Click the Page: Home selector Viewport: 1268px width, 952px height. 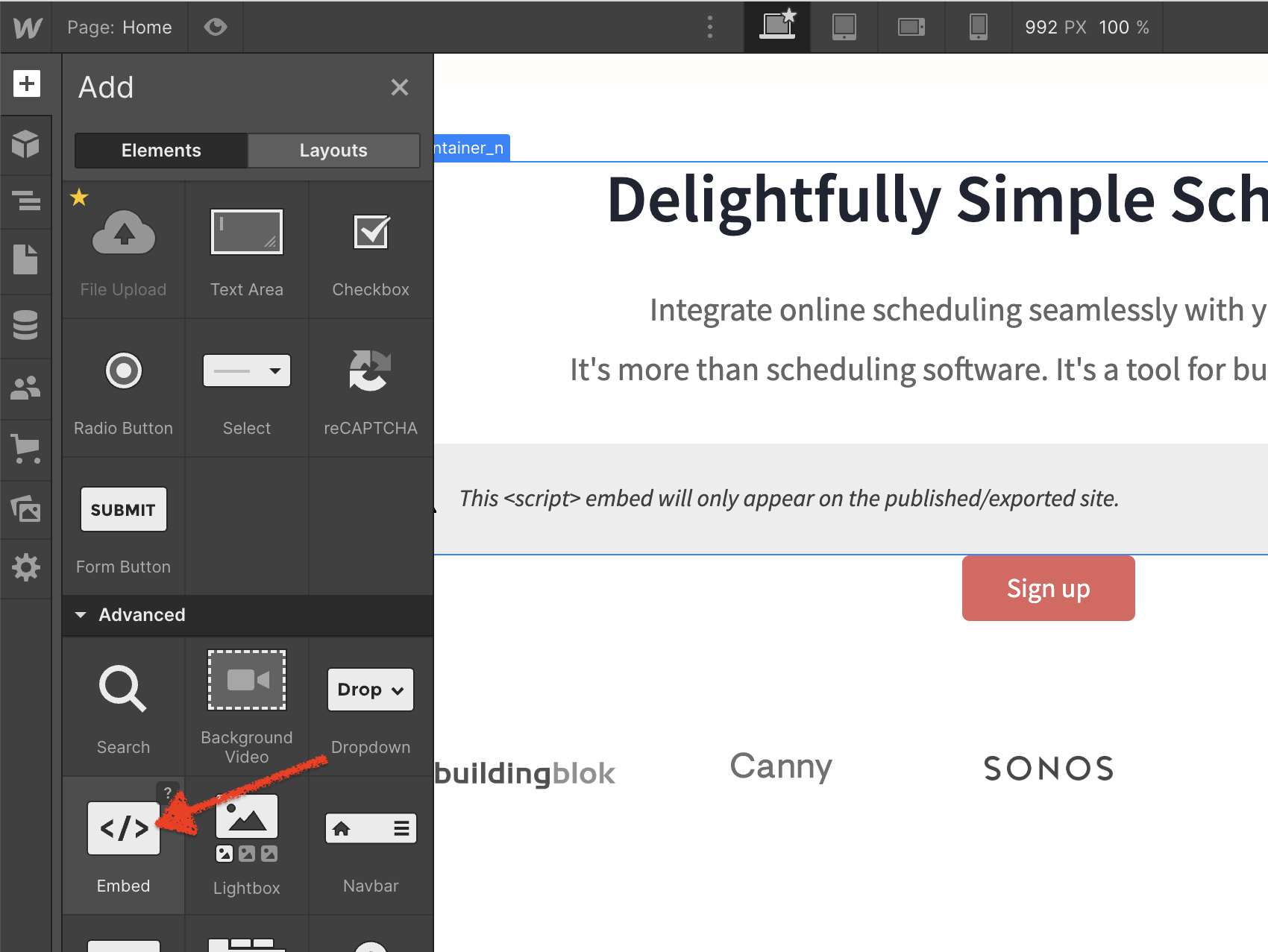tap(119, 28)
